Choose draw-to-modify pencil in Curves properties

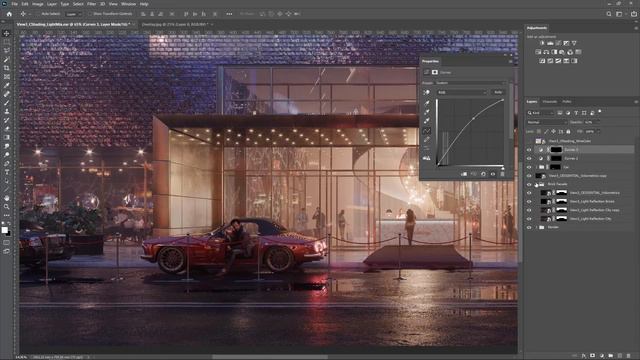pos(427,140)
